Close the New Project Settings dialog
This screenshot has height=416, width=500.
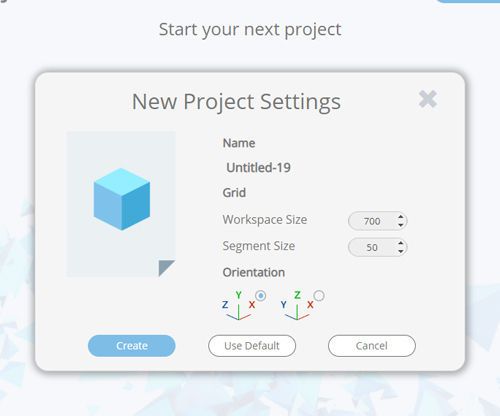tap(428, 99)
